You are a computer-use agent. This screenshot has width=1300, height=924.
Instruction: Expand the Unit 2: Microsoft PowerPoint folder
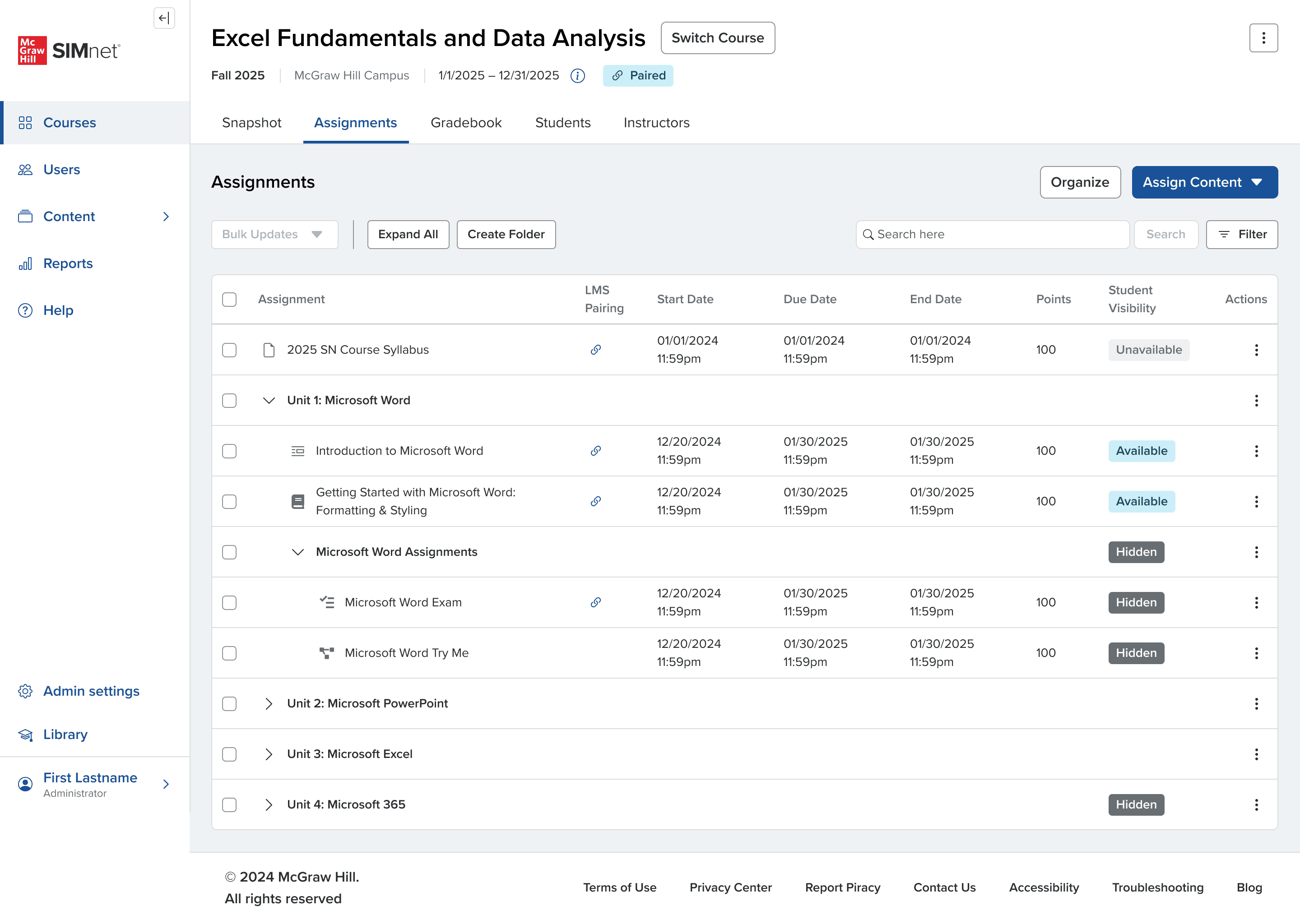coord(269,704)
